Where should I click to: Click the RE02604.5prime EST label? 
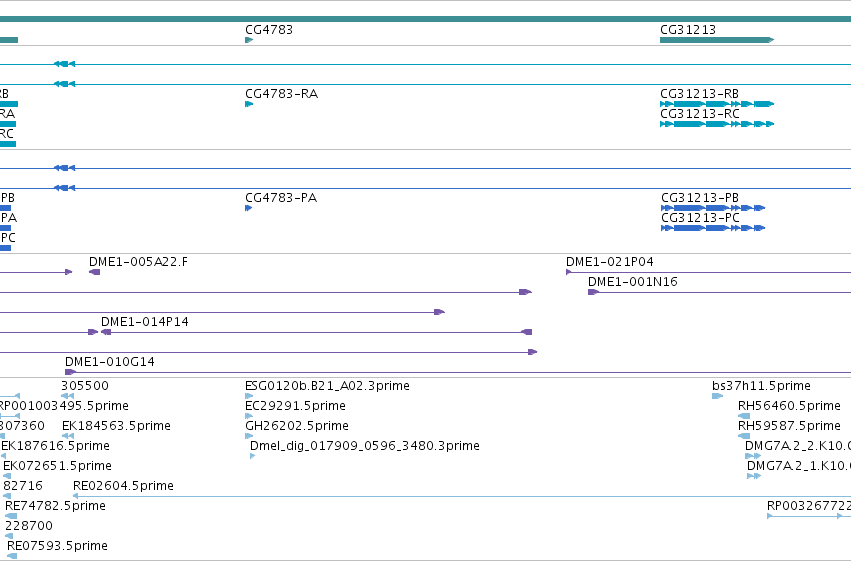point(123,486)
